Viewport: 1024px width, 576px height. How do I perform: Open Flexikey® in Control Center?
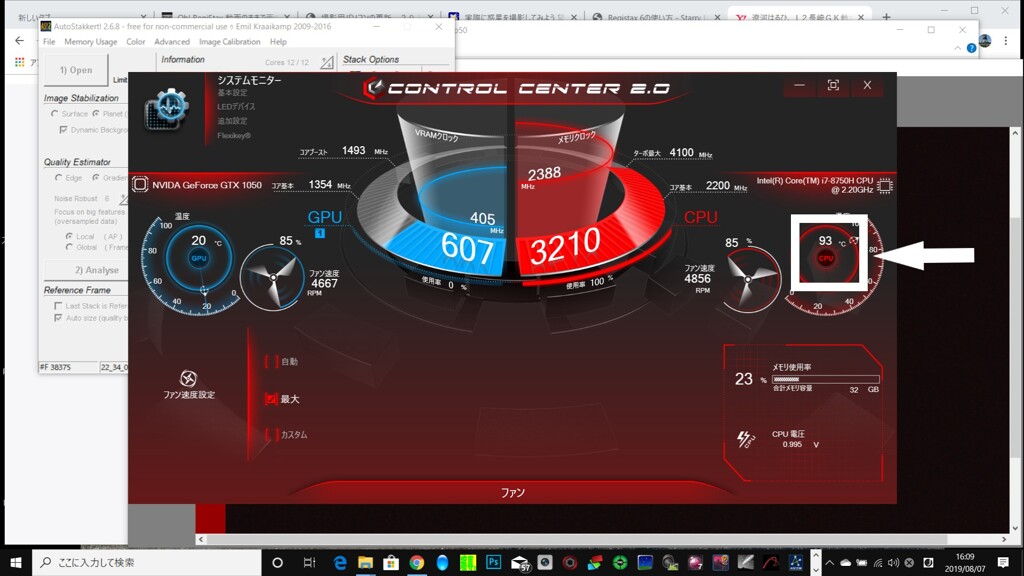click(234, 136)
